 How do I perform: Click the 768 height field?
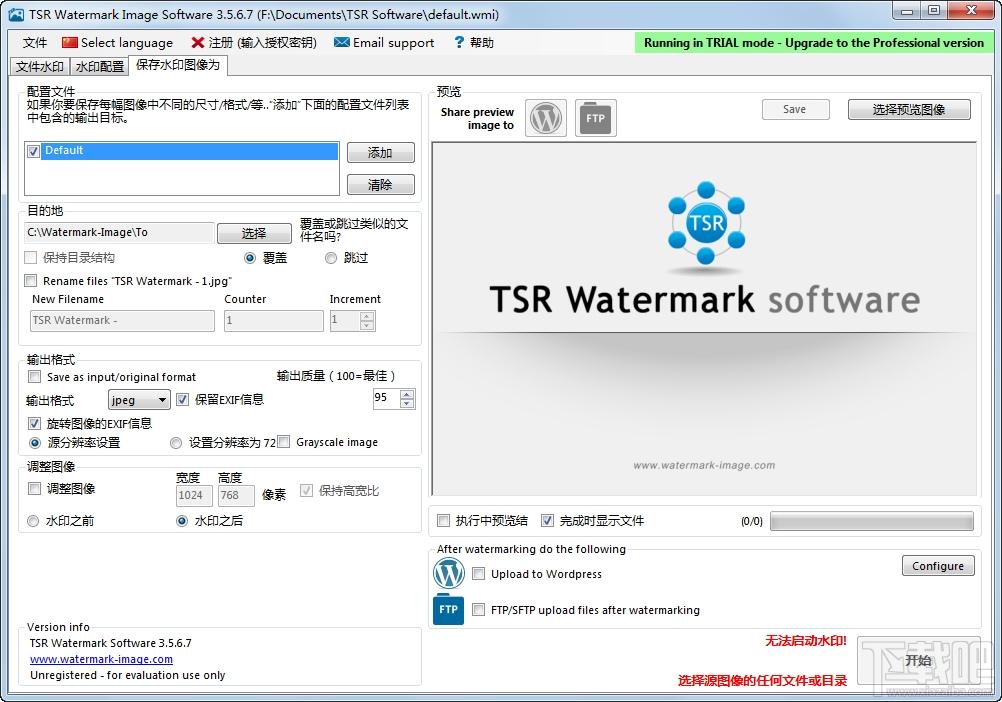click(236, 495)
